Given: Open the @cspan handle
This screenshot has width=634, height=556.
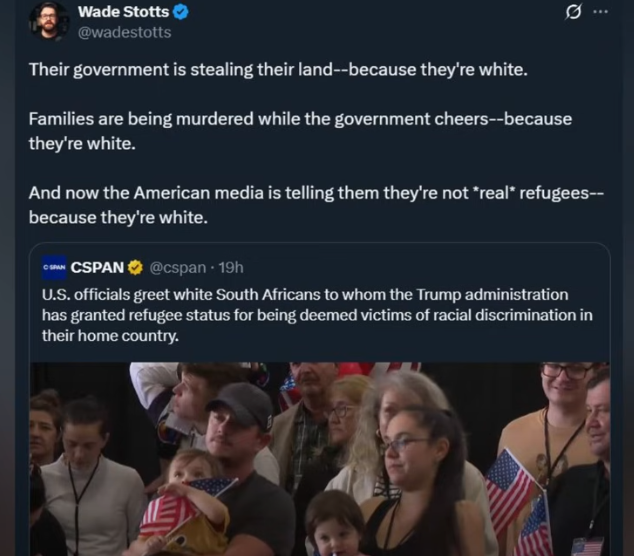Looking at the screenshot, I should coord(179,267).
